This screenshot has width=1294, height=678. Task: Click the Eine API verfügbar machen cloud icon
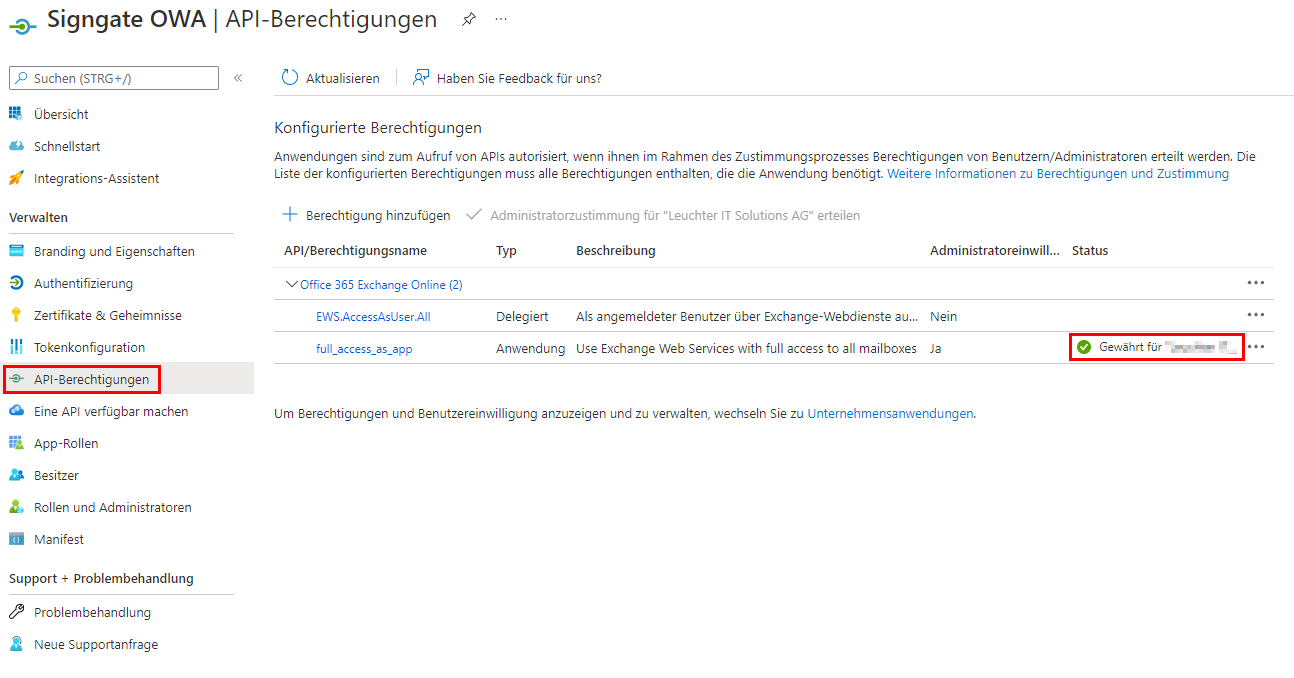click(x=16, y=411)
